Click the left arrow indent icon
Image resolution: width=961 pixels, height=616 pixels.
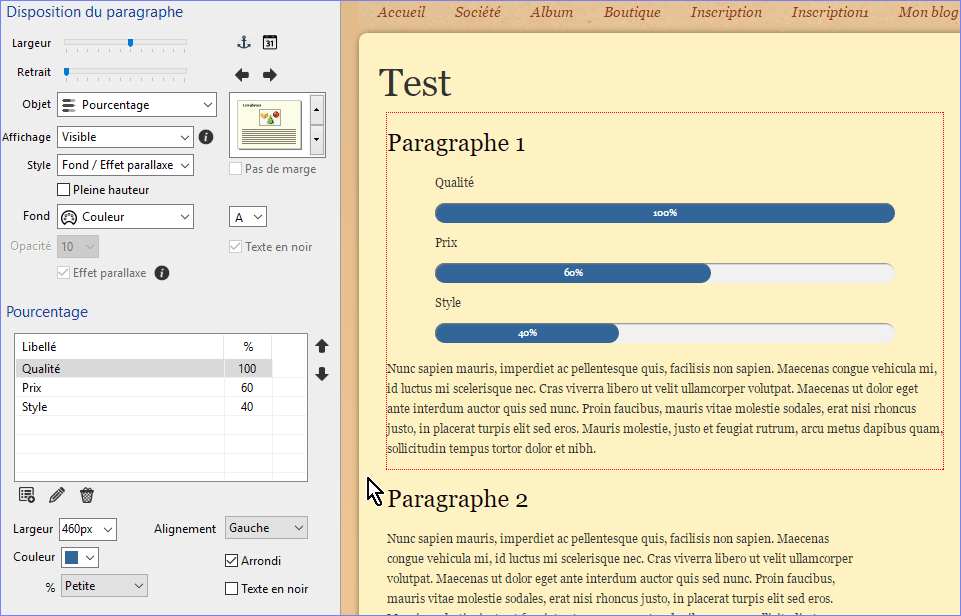point(242,75)
